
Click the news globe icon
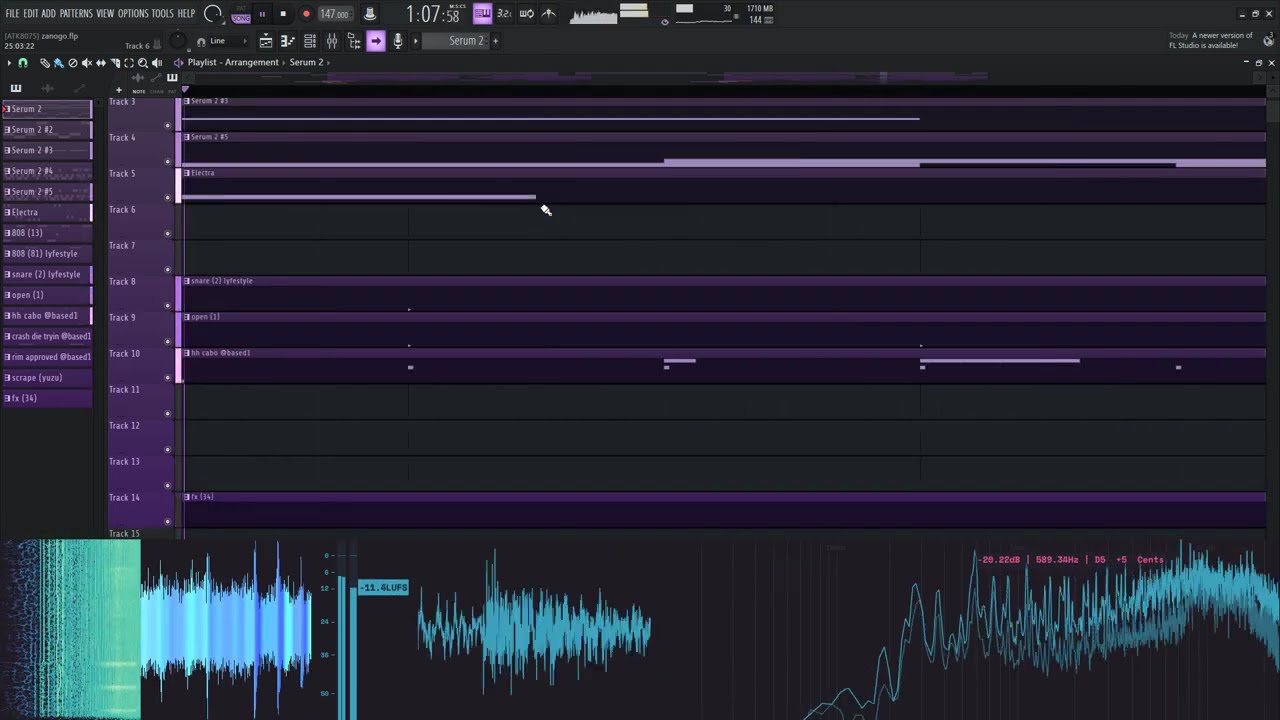[1268, 41]
